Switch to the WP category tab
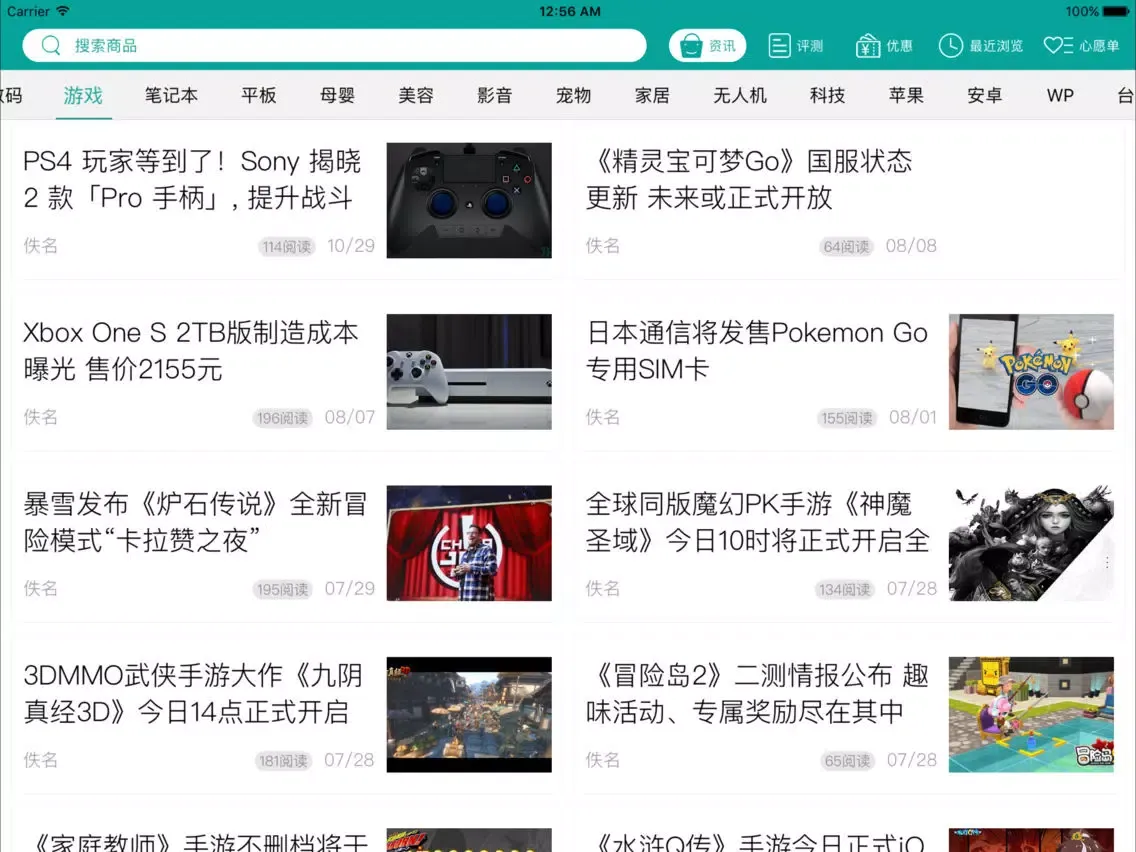This screenshot has height=852, width=1136. 1060,95
